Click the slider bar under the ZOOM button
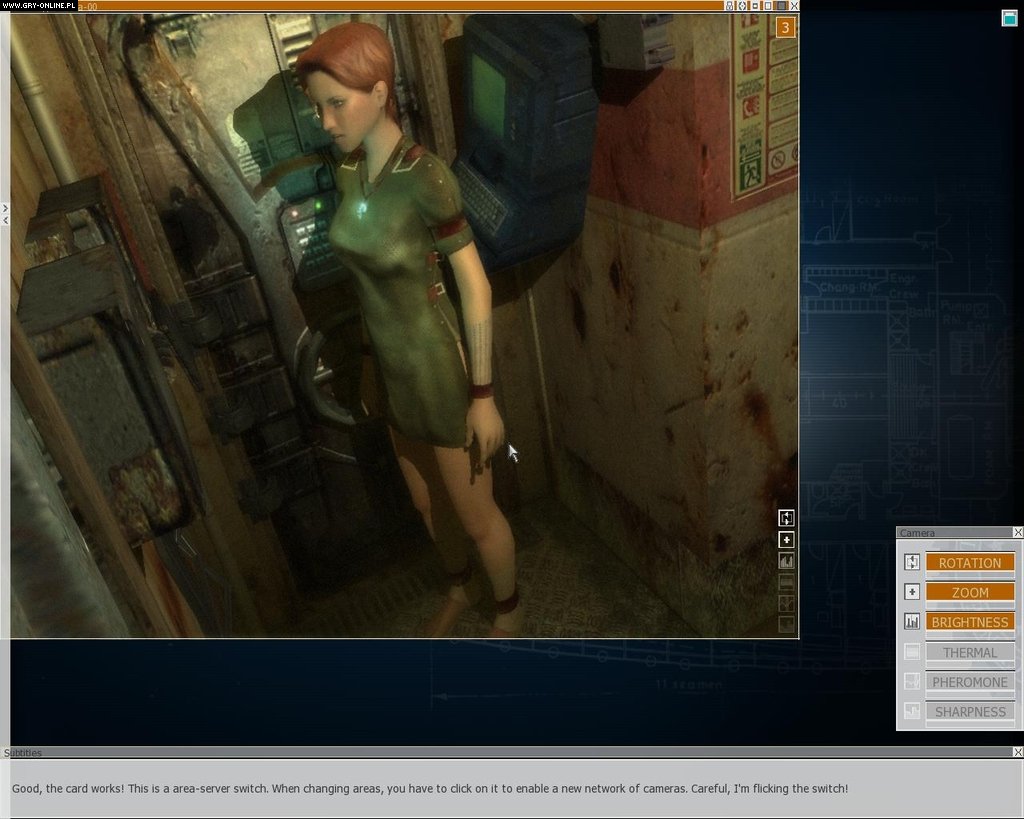The image size is (1024, 819). pos(969,606)
